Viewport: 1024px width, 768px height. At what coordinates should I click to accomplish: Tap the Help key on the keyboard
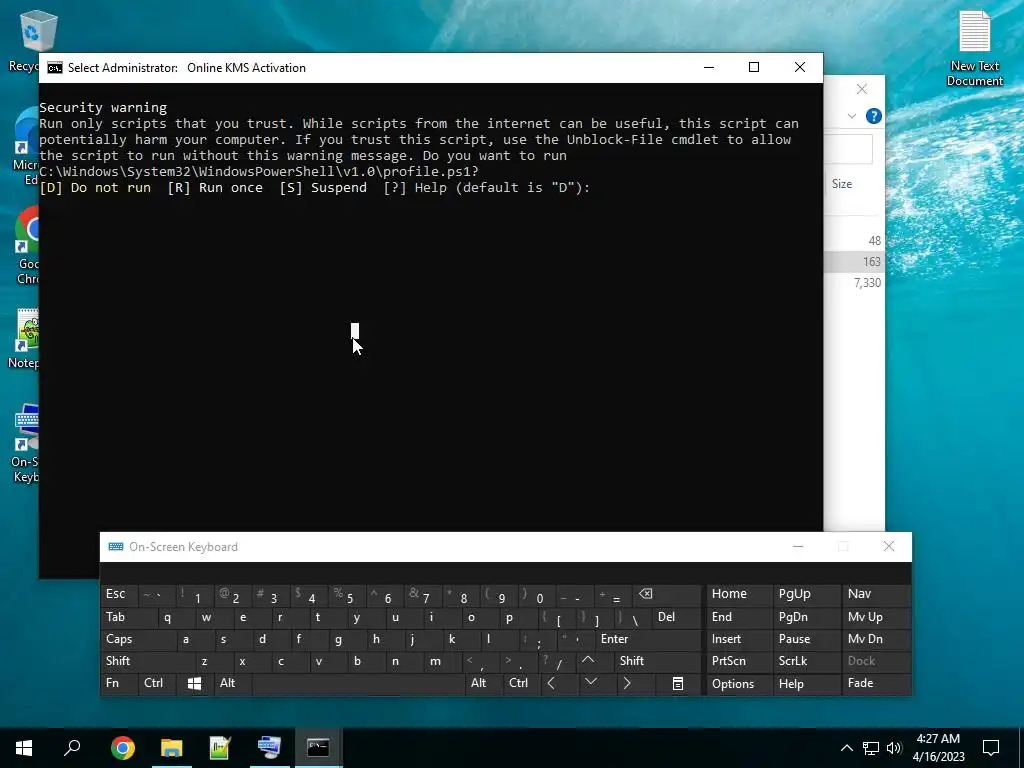point(807,684)
